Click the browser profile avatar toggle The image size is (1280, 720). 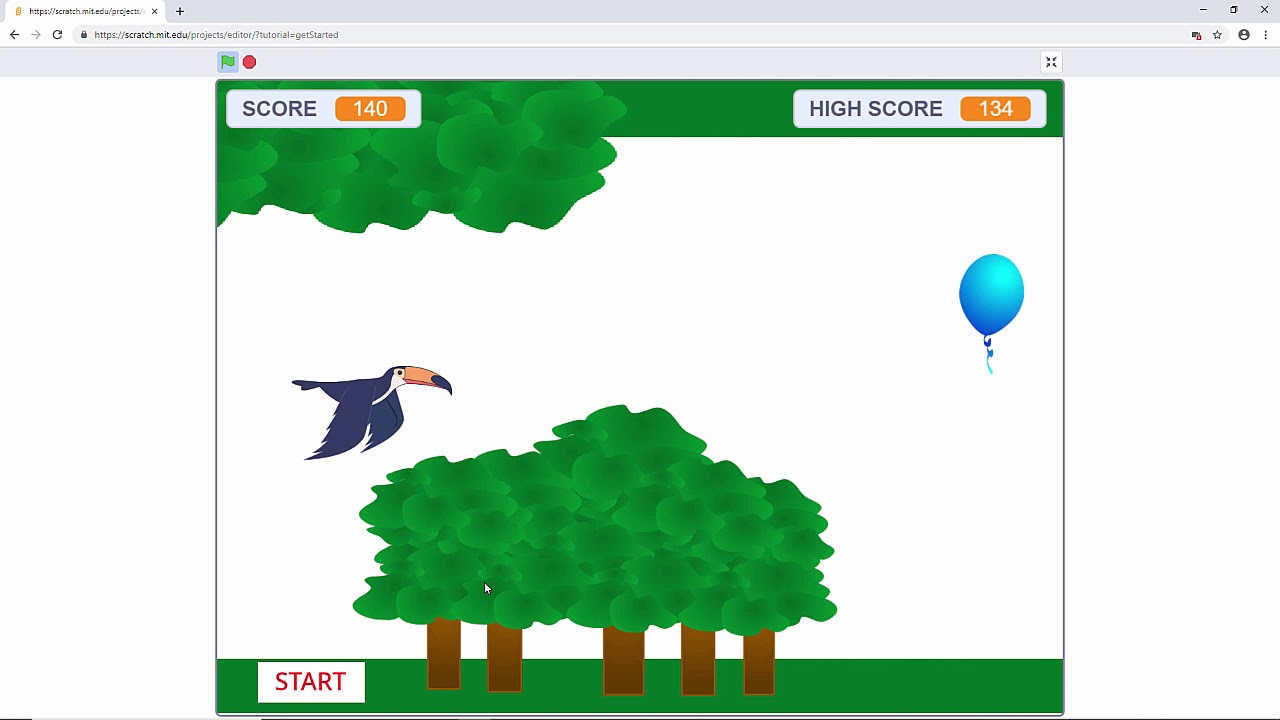click(x=1243, y=34)
